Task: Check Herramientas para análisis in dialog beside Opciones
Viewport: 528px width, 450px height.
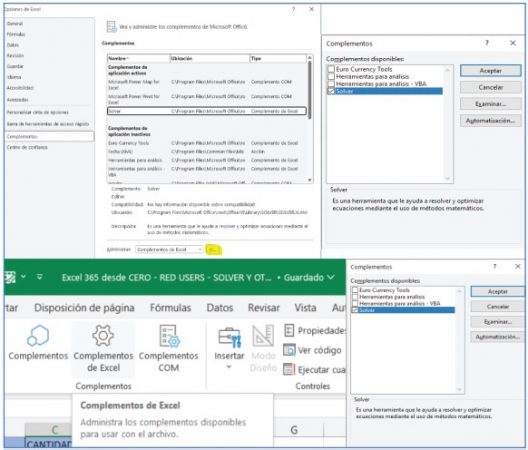Action: tap(331, 76)
